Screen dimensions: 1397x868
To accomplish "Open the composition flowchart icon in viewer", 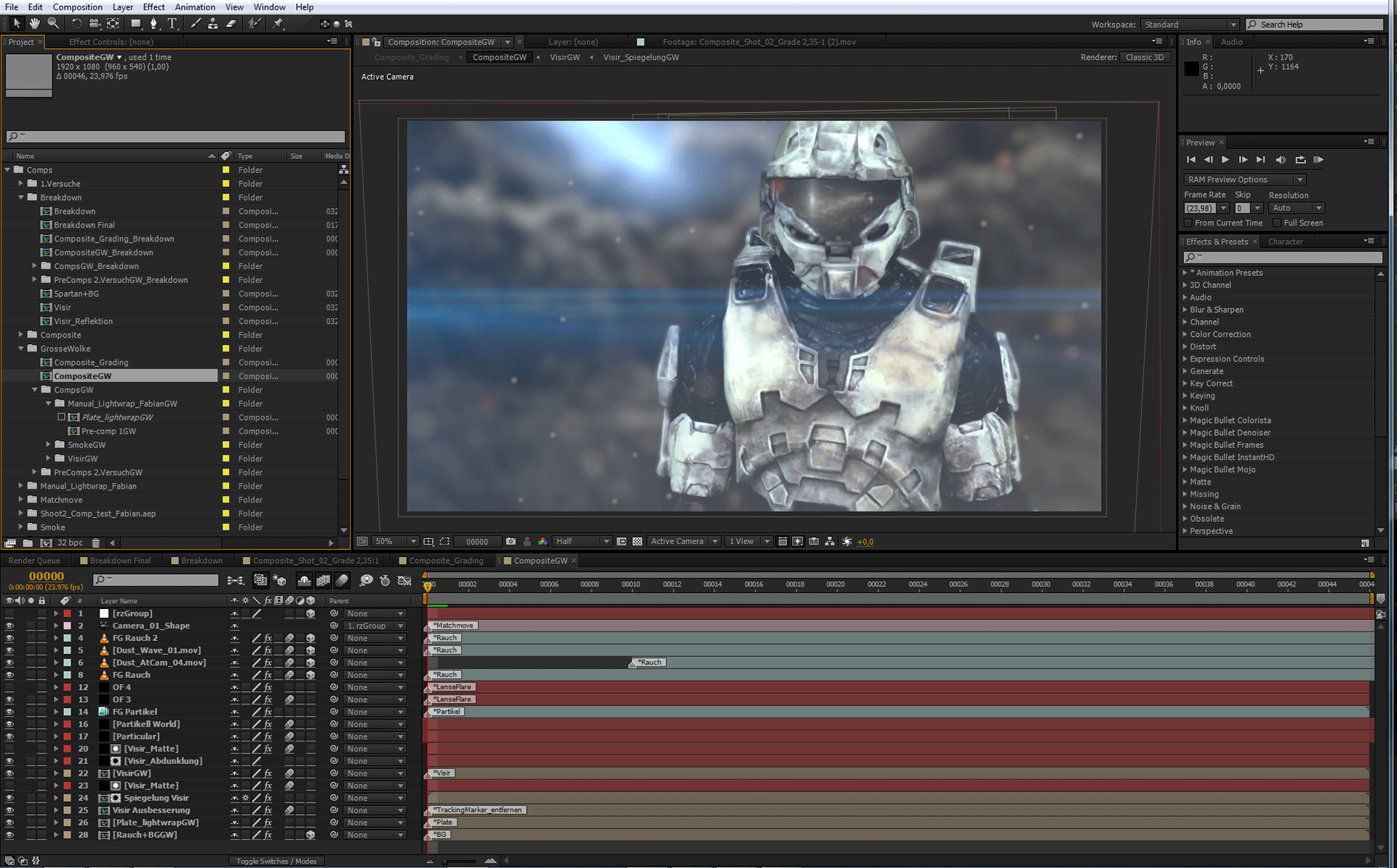I will (x=829, y=541).
